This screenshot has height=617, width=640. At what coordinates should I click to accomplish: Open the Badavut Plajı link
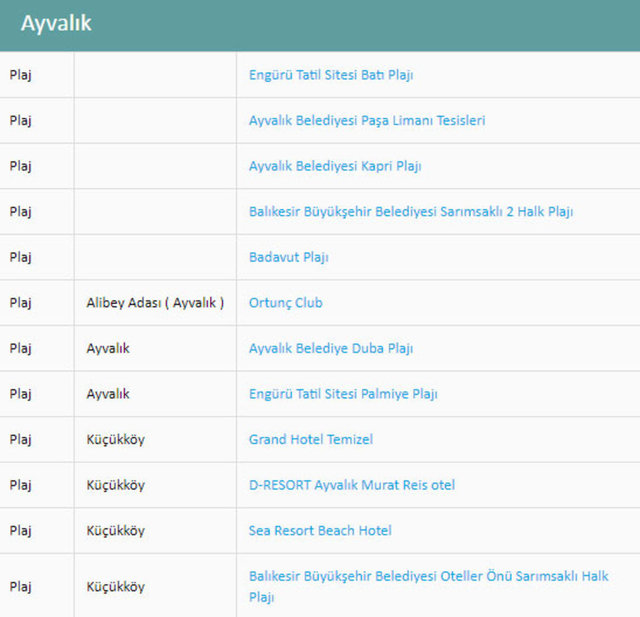[x=289, y=257]
